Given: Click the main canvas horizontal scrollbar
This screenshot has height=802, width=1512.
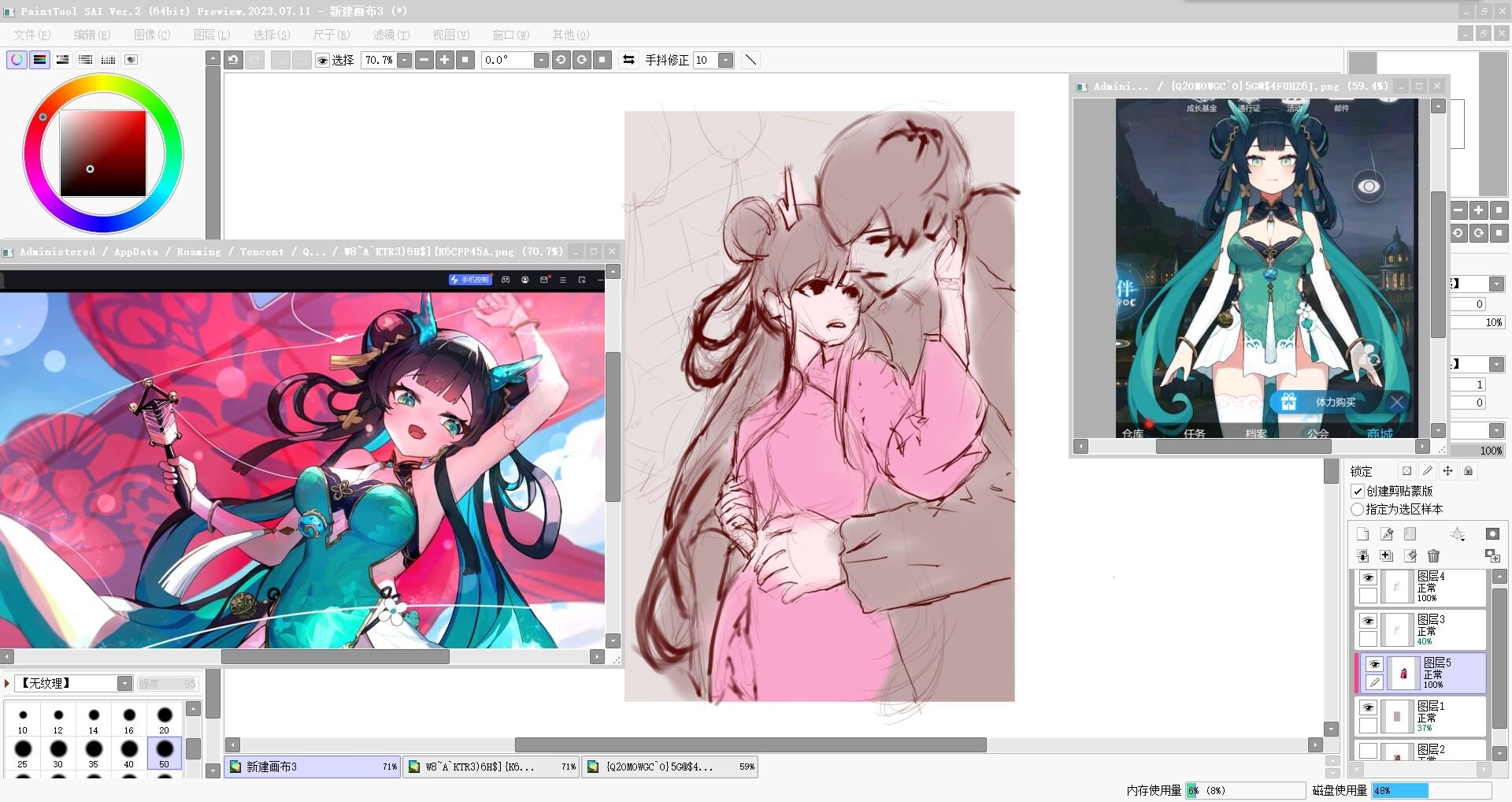Looking at the screenshot, I should pos(750,744).
